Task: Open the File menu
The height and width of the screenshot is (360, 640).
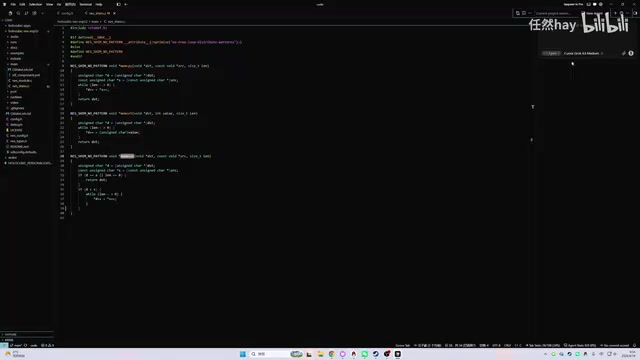Action: pyautogui.click(x=13, y=4)
